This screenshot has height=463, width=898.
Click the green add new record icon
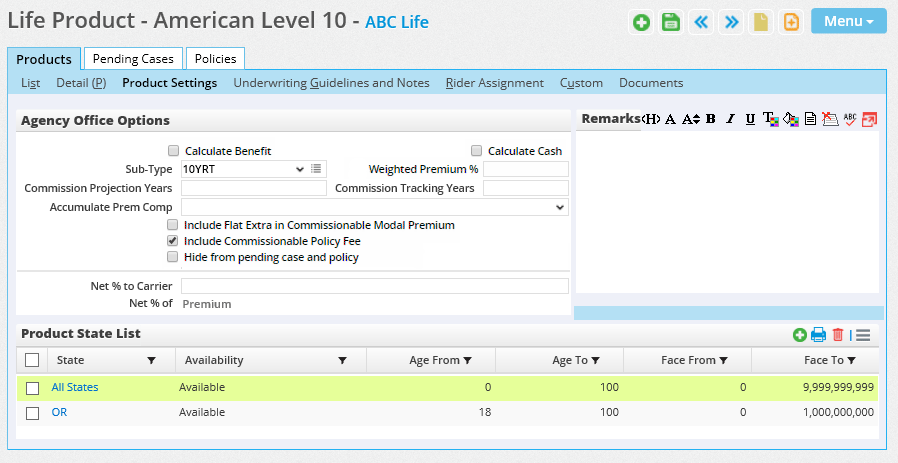(x=641, y=22)
